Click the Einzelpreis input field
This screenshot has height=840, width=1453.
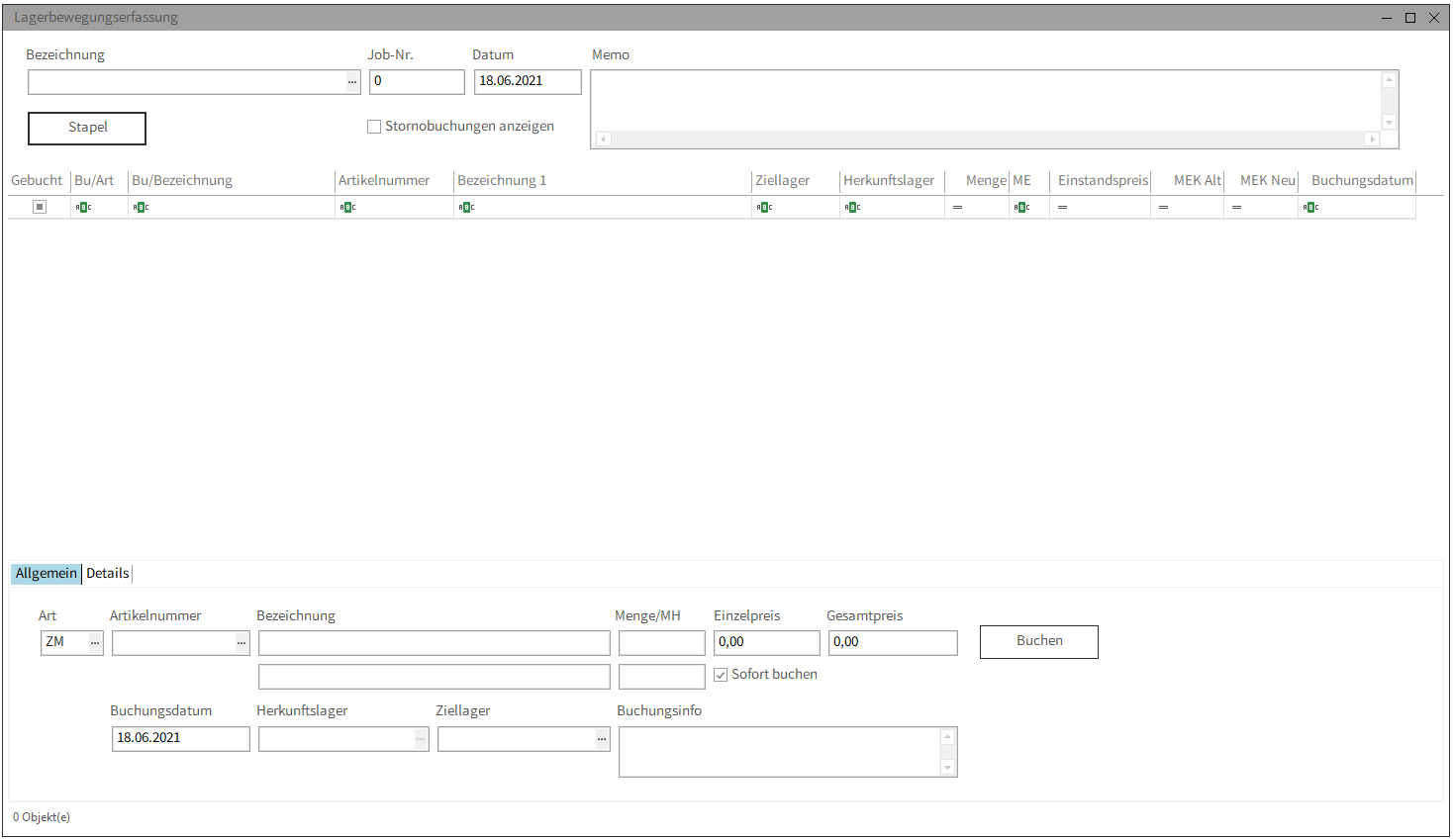[x=767, y=643]
